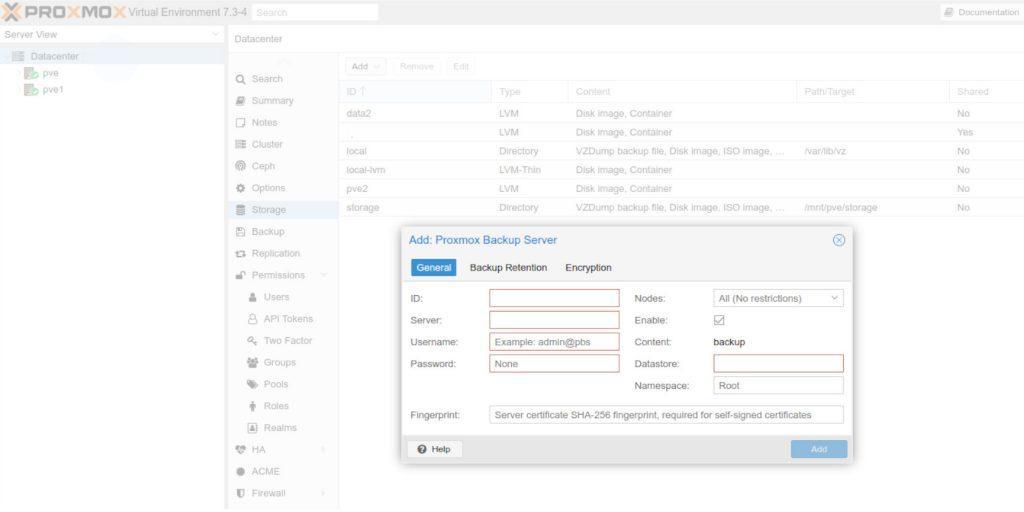Collapse the Permissions submenu chevron
Screen dimensions: 1024x512
click(x=323, y=276)
